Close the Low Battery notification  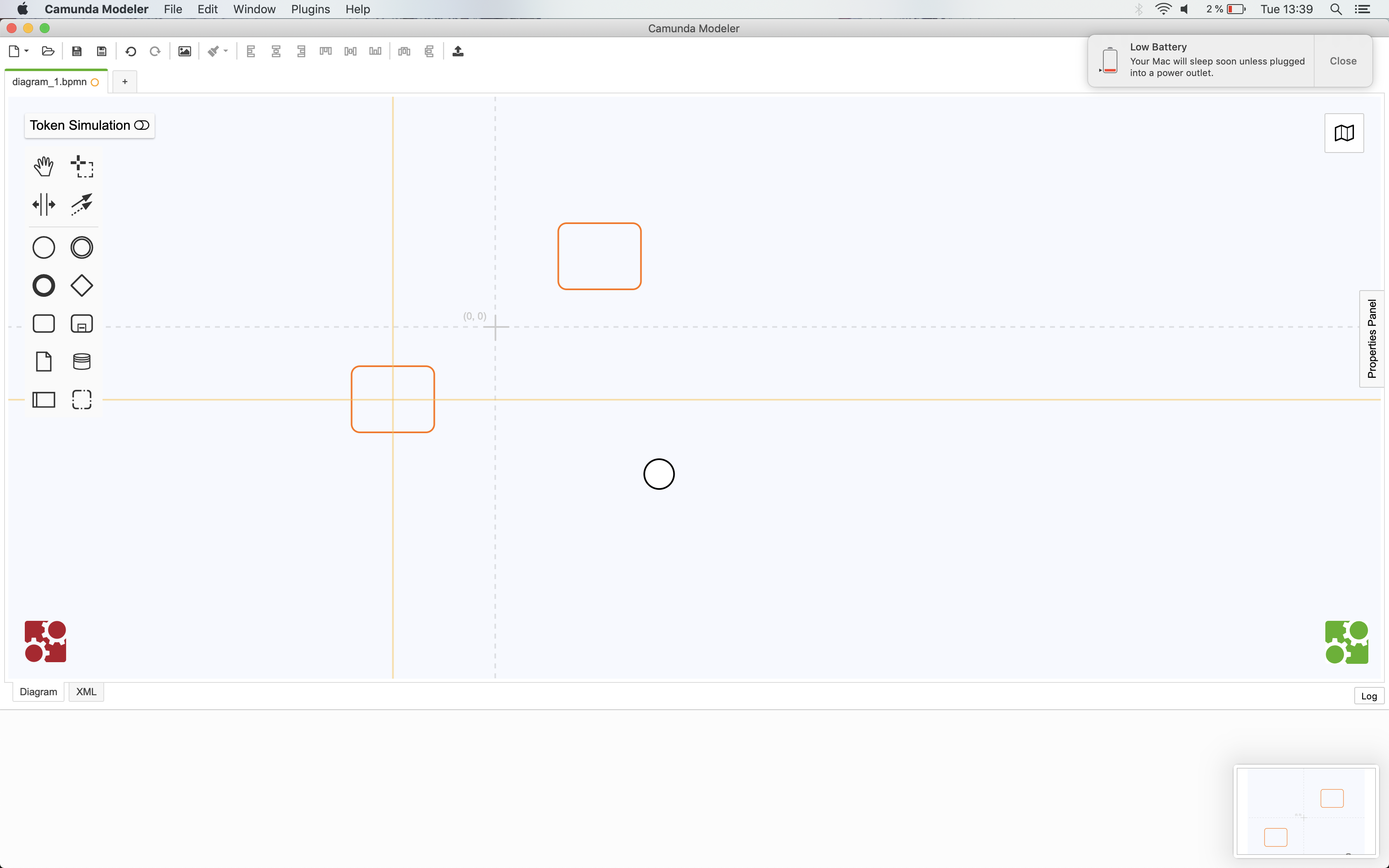click(1343, 60)
